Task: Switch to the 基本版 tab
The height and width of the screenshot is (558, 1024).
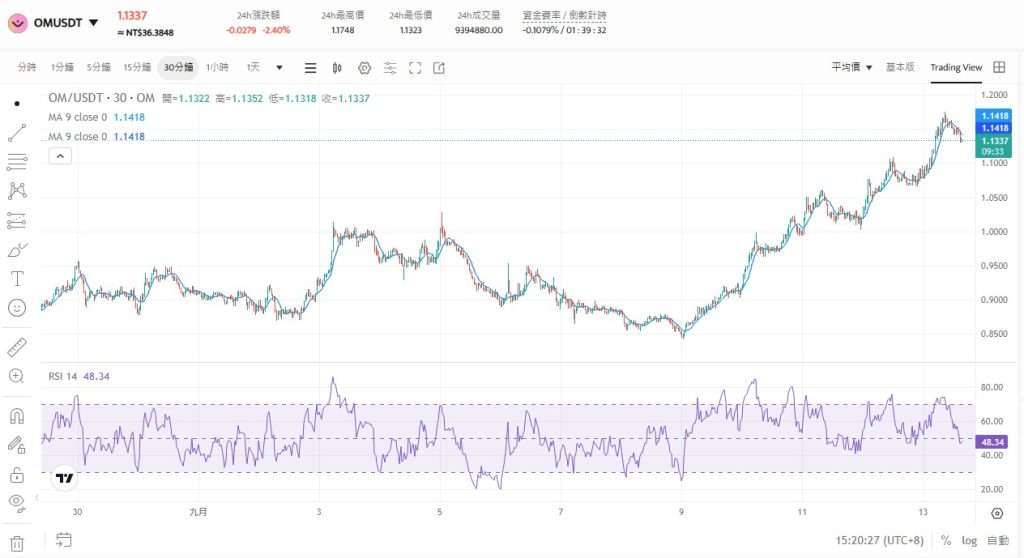Action: [900, 67]
